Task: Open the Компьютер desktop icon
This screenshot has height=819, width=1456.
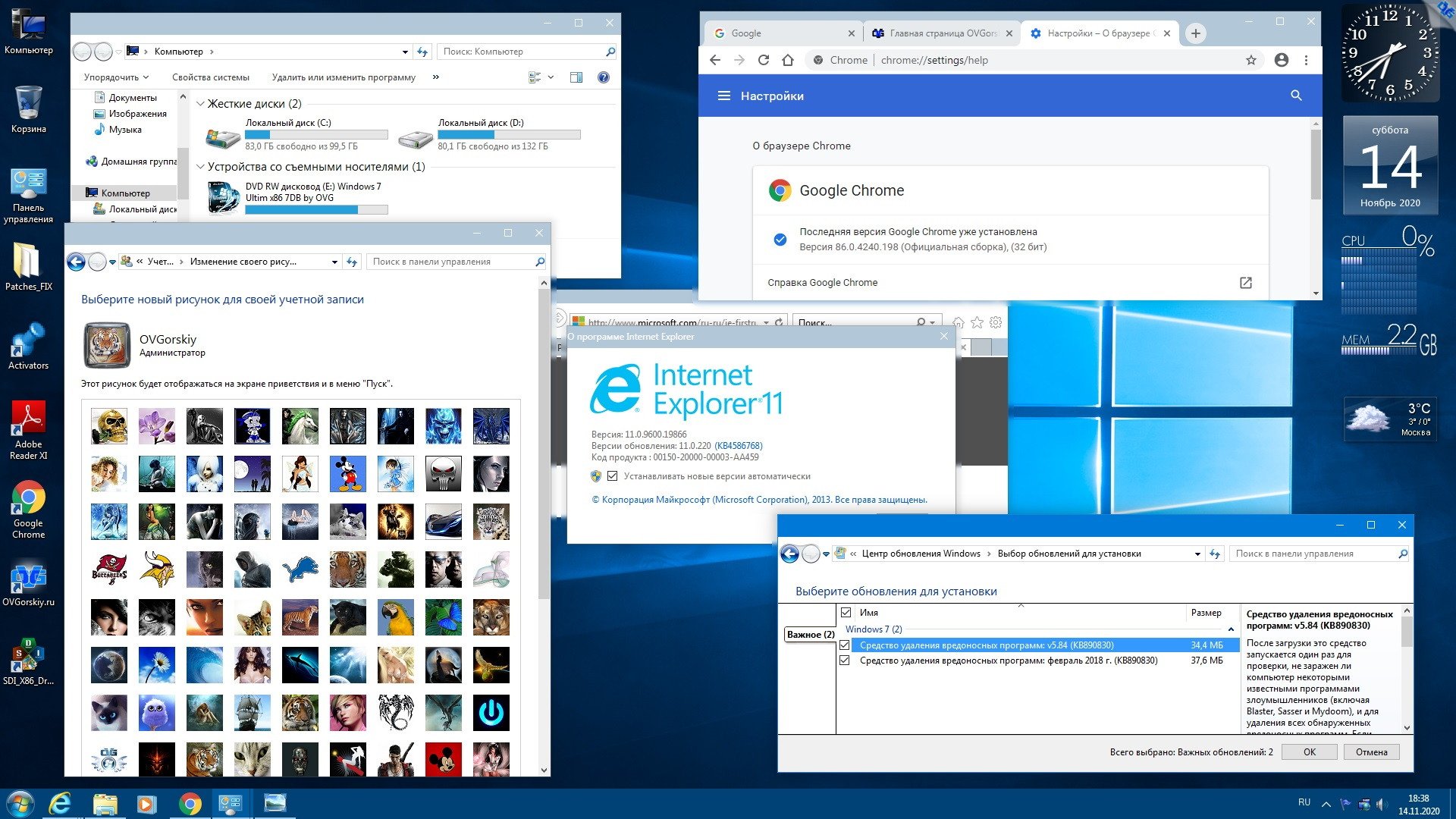Action: pyautogui.click(x=28, y=30)
